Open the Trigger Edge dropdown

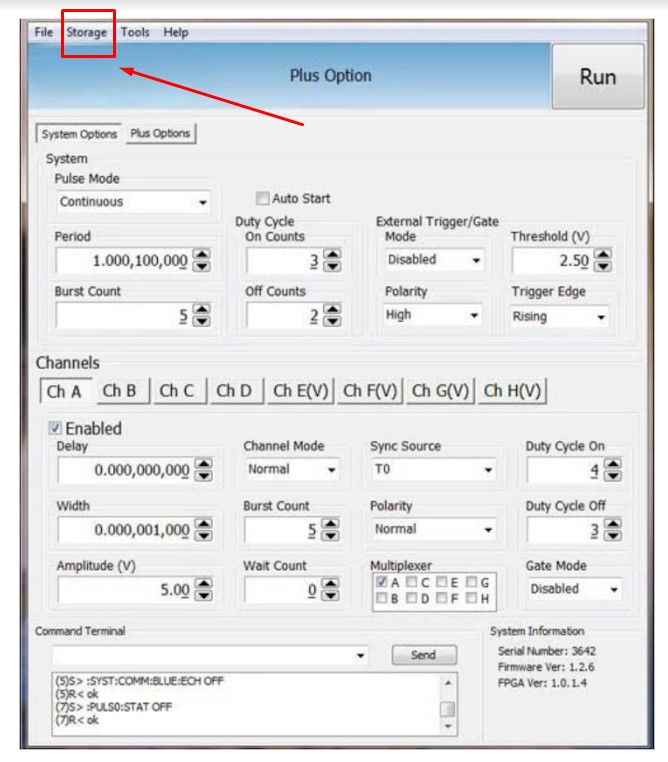(559, 317)
